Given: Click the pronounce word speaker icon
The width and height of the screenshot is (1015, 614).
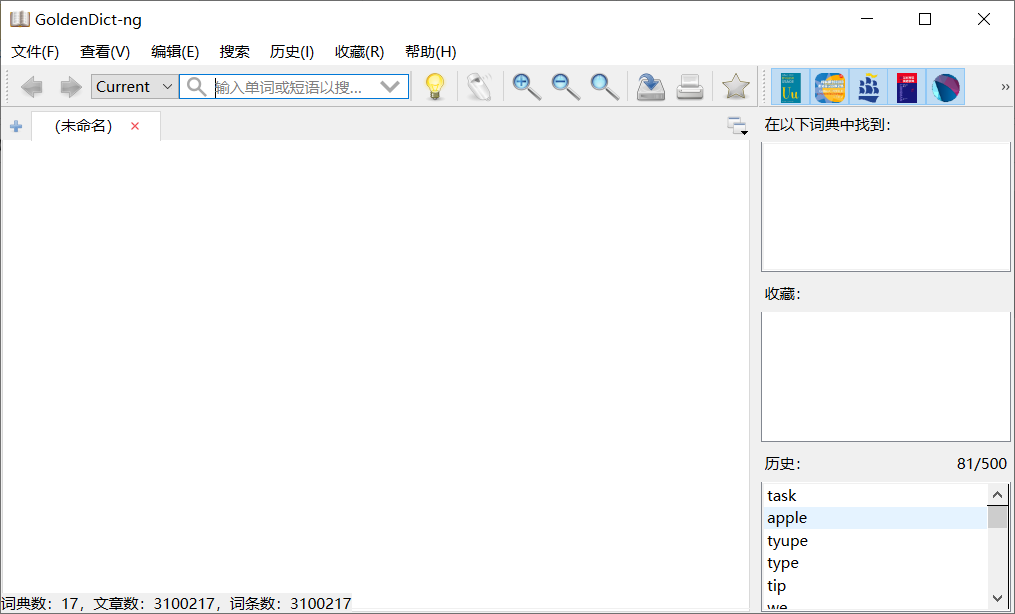Looking at the screenshot, I should pyautogui.click(x=480, y=87).
